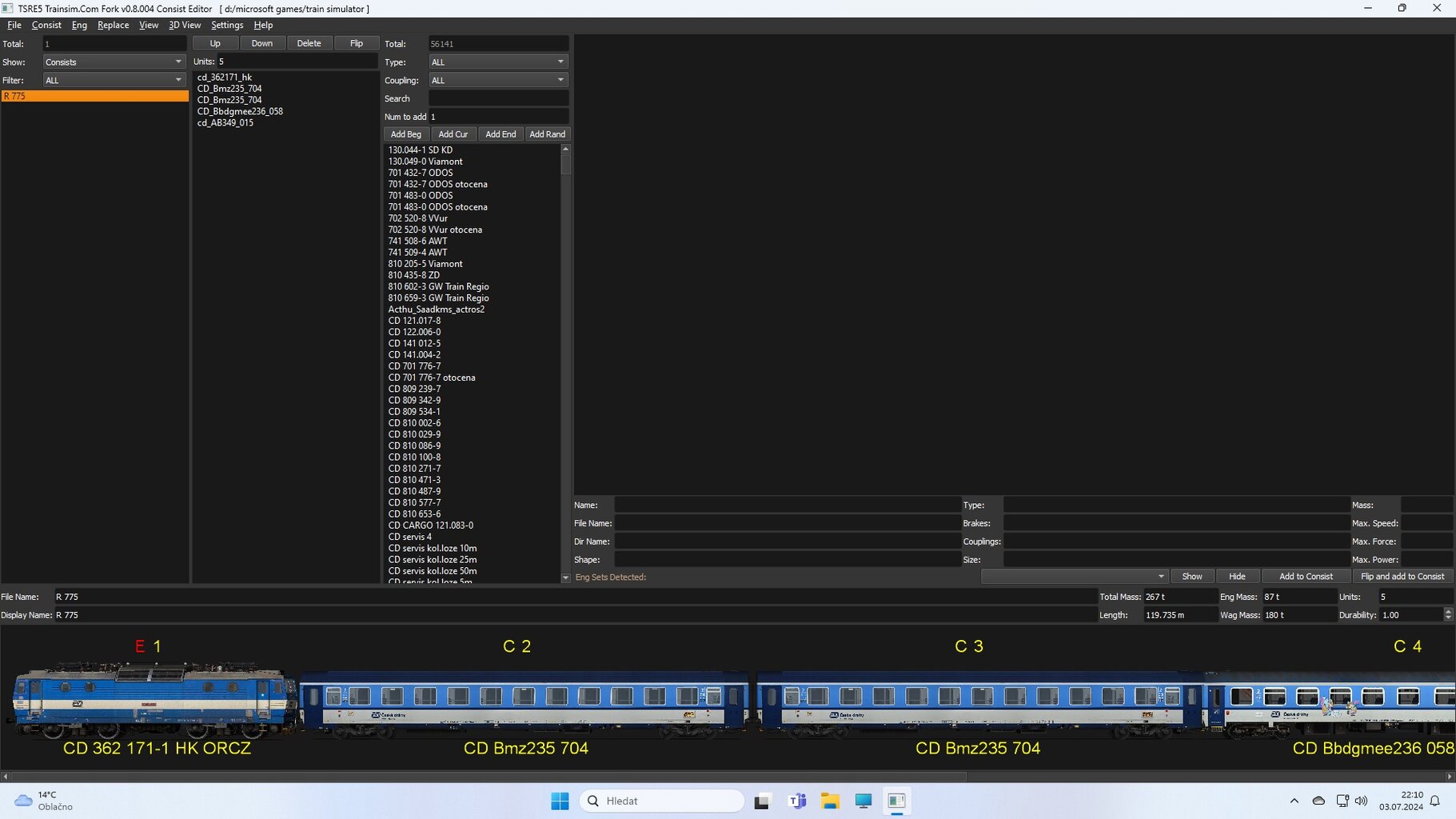
Task: Select unit cd_362171_hk in the units list
Action: (x=225, y=78)
